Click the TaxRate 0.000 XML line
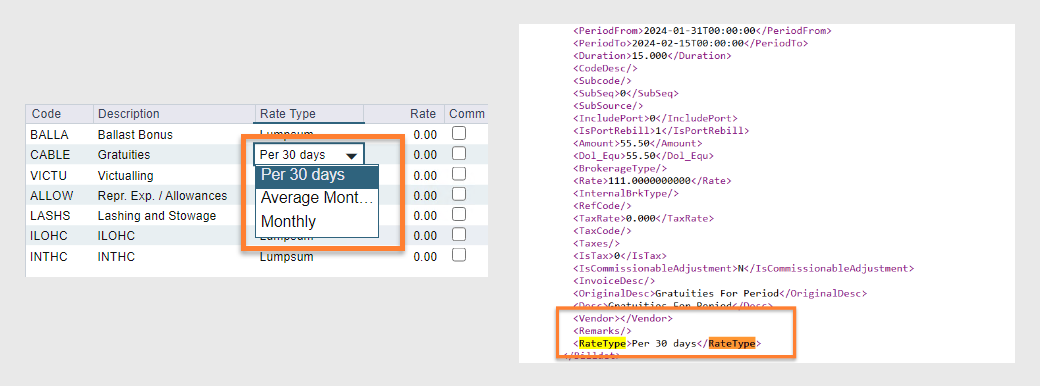This screenshot has height=386, width=1040. click(x=643, y=218)
